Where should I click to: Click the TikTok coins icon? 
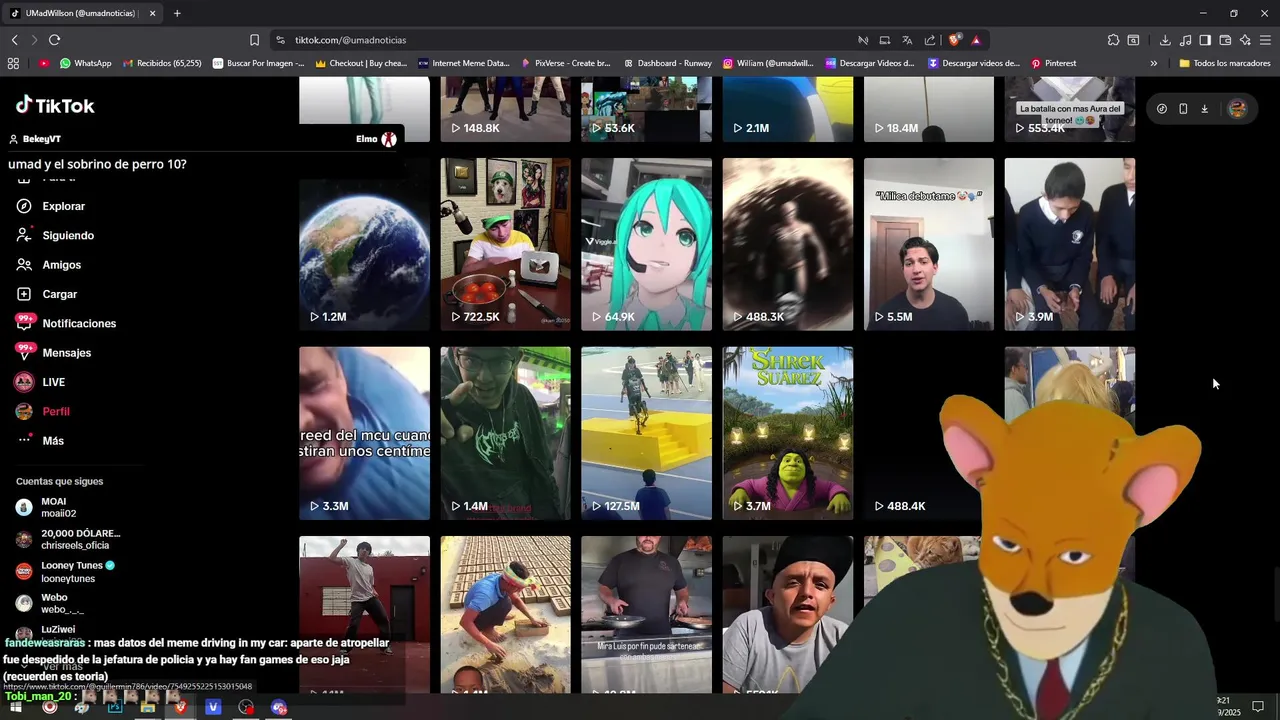pos(1162,109)
